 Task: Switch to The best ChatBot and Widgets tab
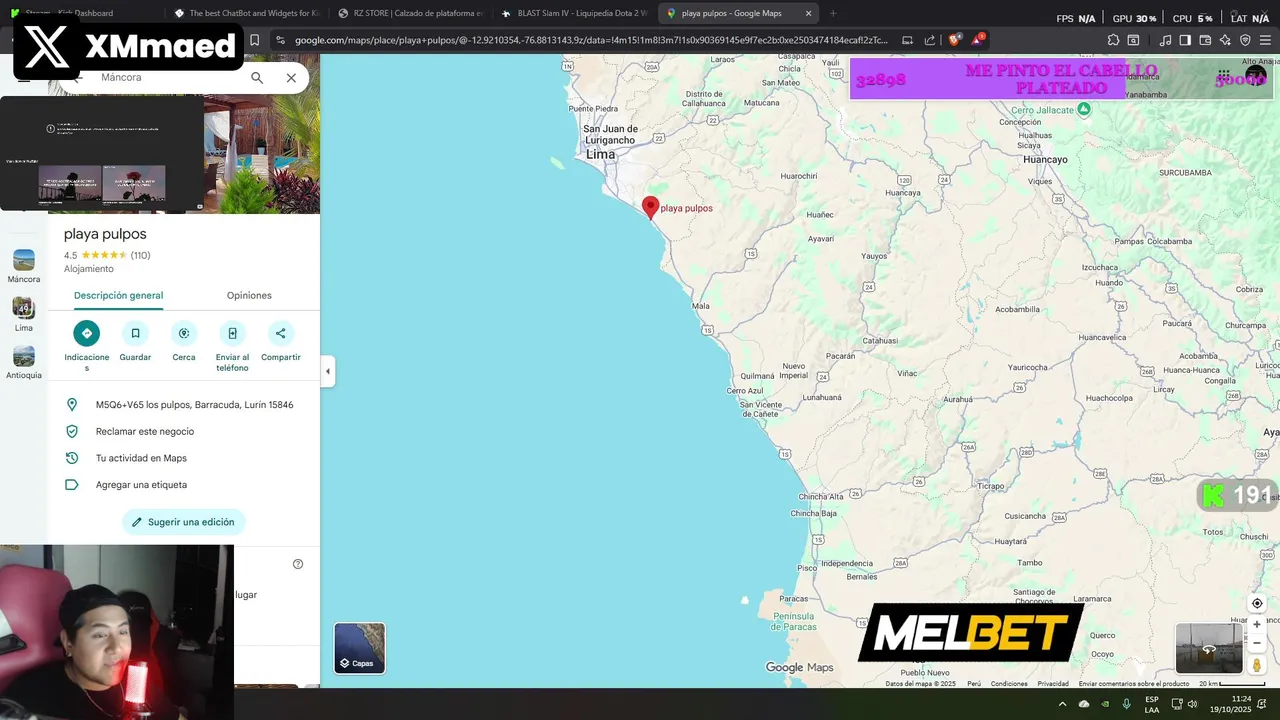click(x=245, y=13)
